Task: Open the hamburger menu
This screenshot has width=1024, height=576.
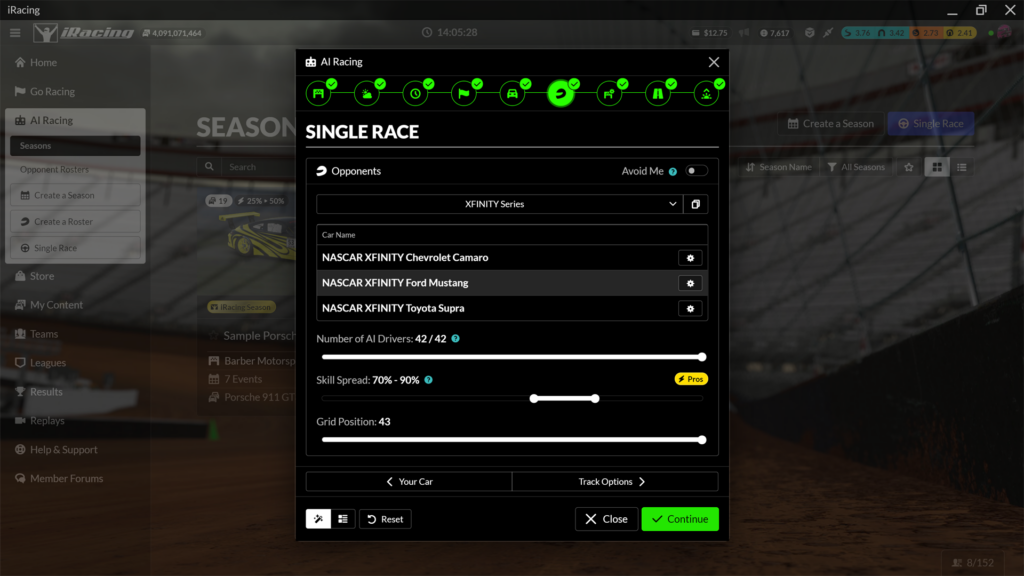Action: [x=15, y=33]
